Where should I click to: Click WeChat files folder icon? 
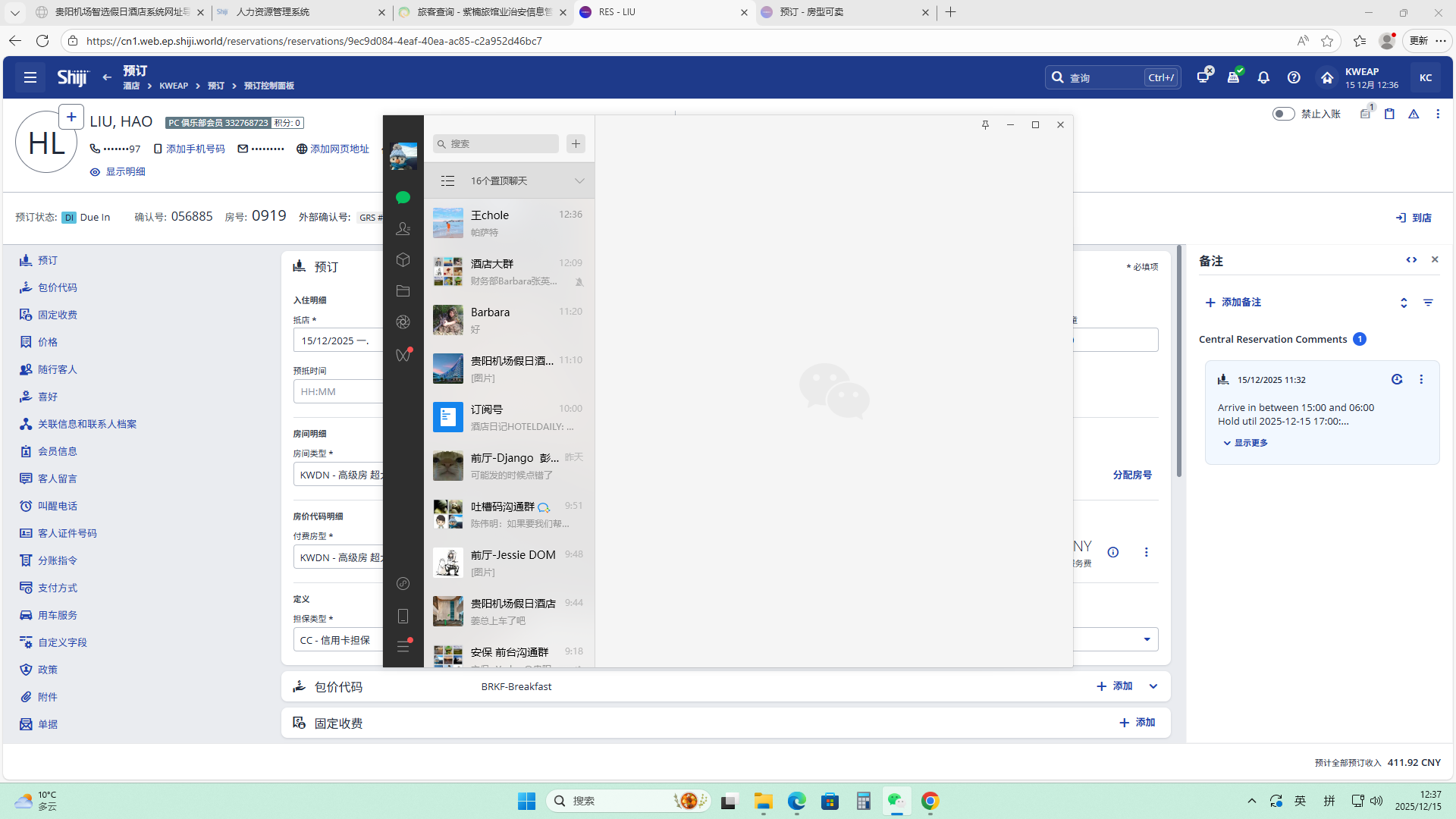tap(403, 290)
